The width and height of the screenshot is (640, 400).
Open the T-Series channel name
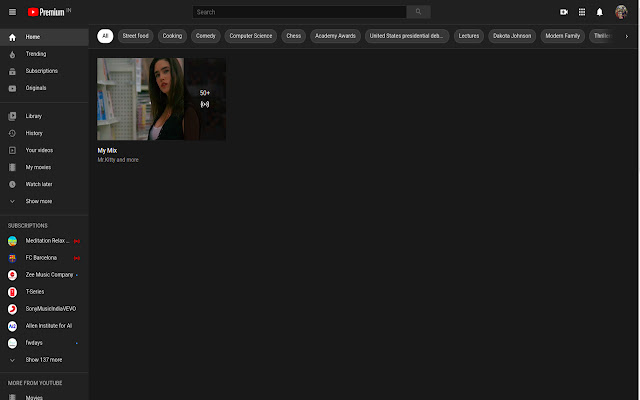35,292
